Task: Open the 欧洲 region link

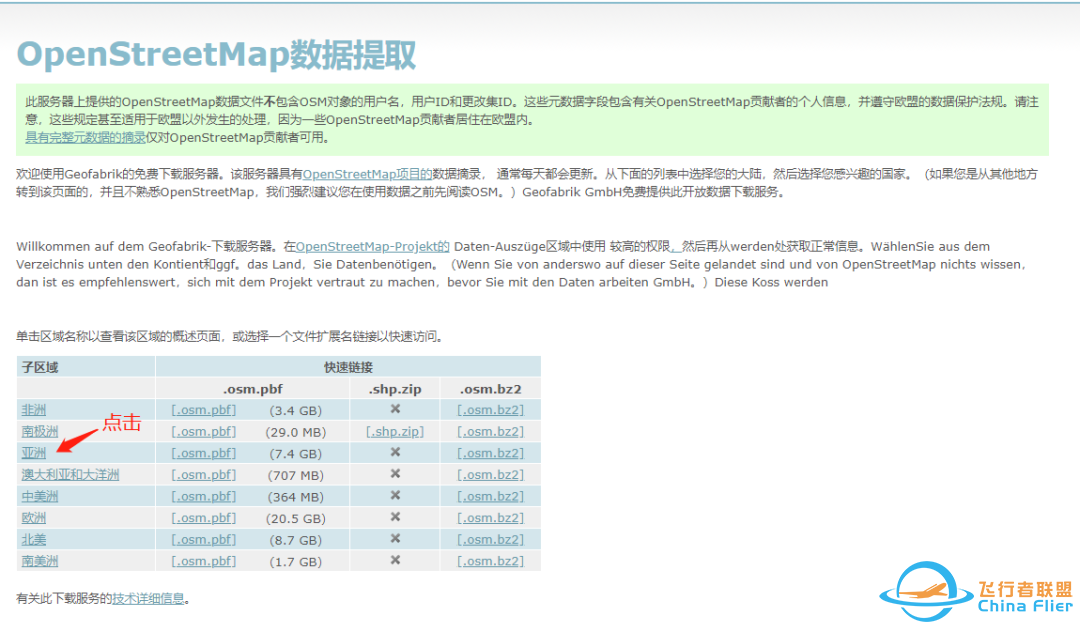Action: click(x=33, y=518)
